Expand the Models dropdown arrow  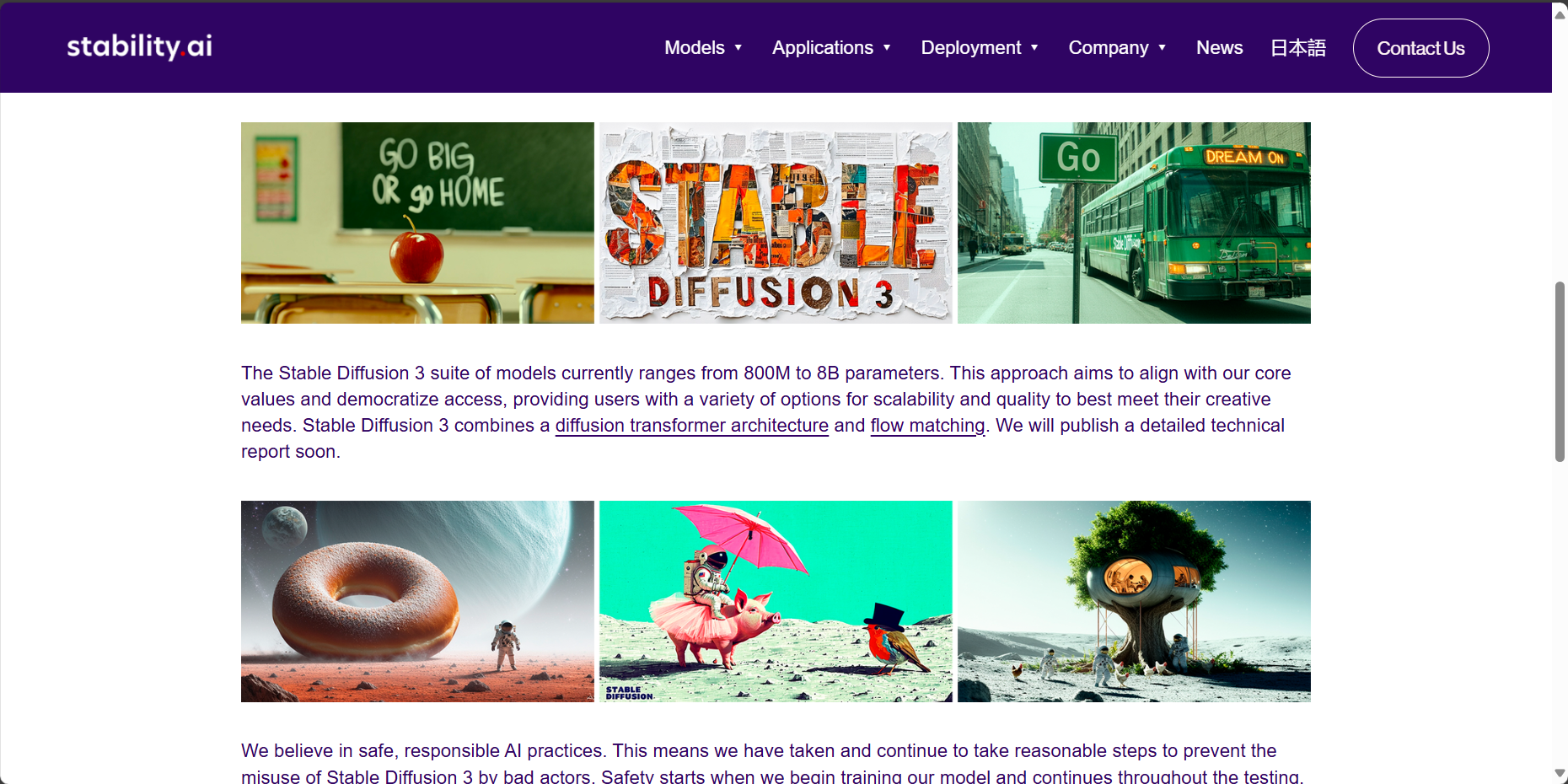coord(738,48)
